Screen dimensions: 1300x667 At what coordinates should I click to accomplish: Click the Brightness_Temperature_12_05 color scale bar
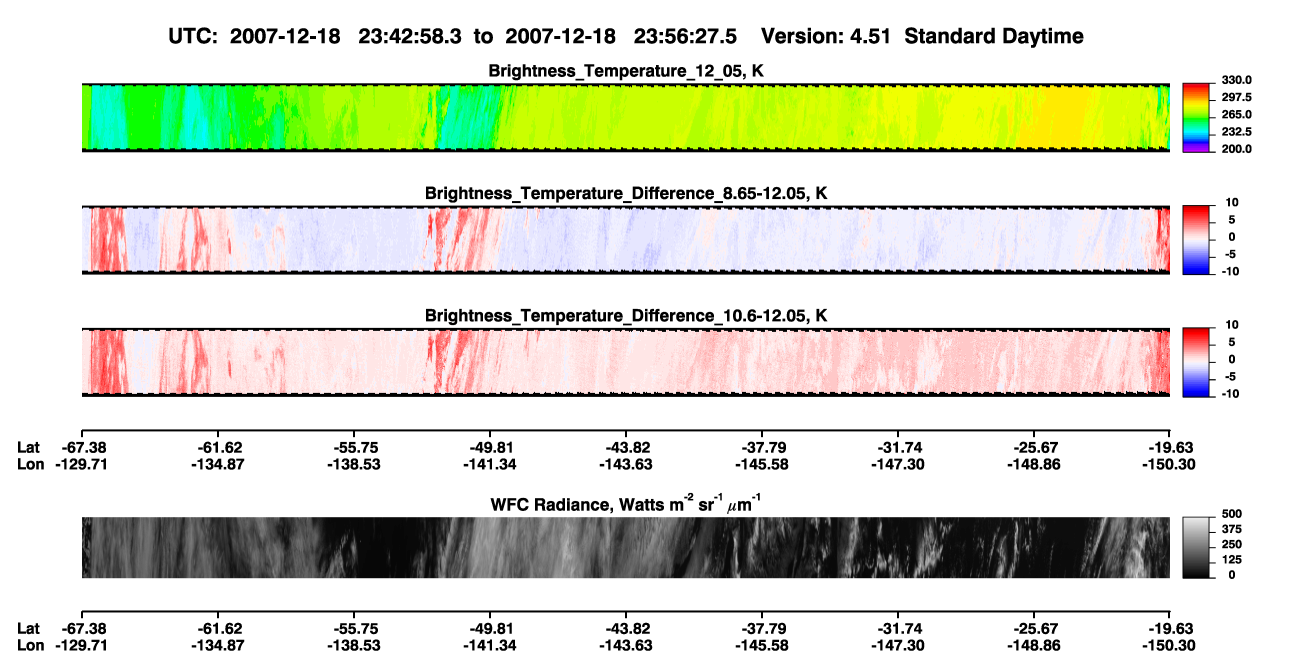(1196, 118)
